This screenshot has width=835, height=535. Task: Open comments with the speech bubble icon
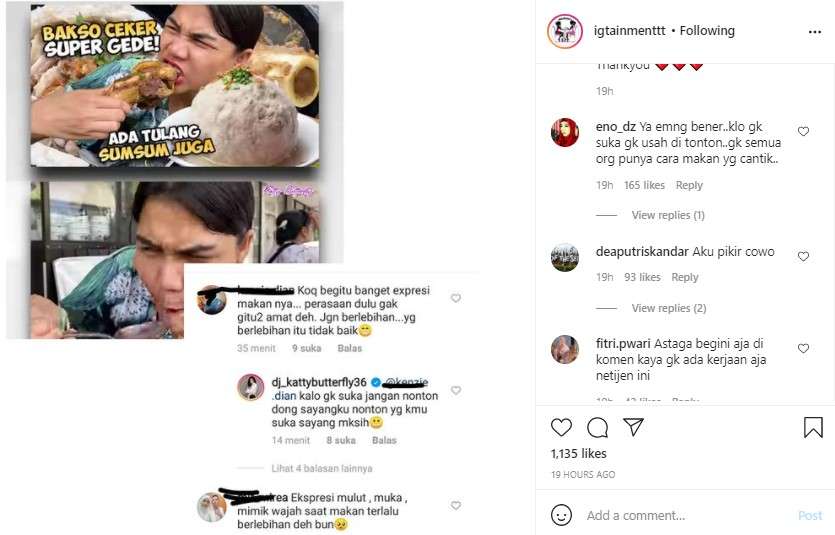click(x=597, y=428)
